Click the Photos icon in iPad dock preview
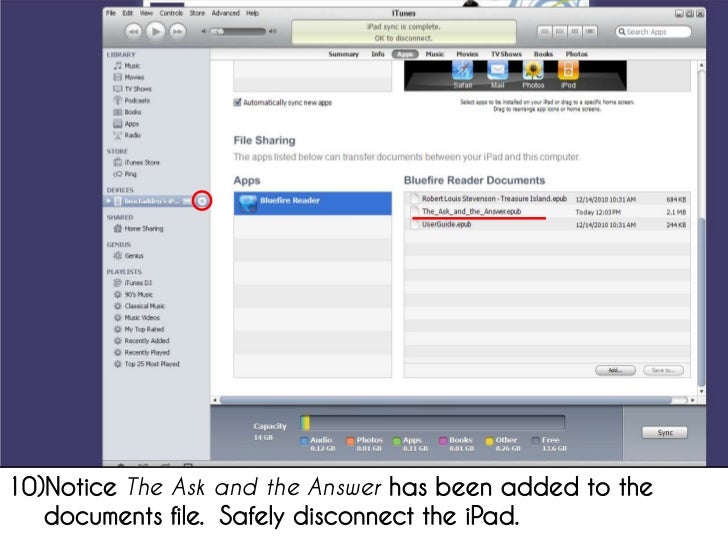This screenshot has height=546, width=728. click(533, 74)
